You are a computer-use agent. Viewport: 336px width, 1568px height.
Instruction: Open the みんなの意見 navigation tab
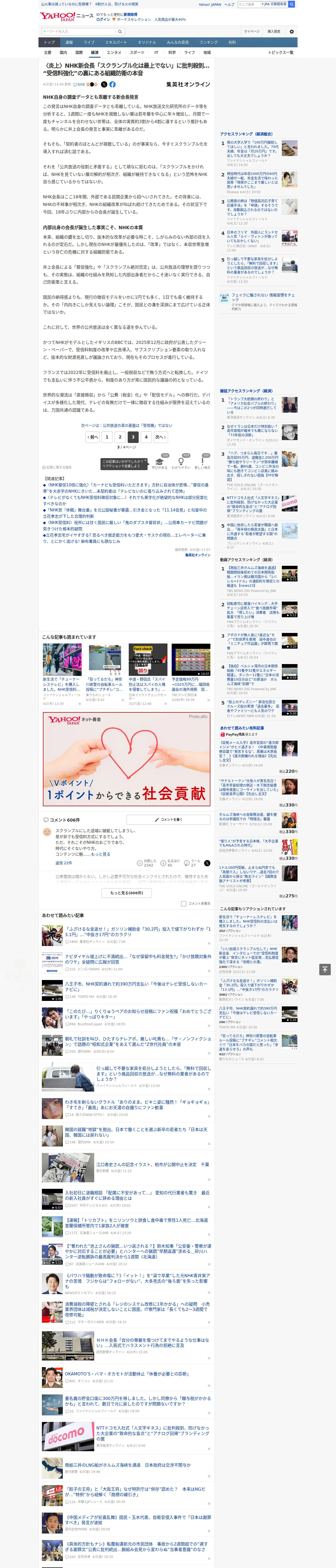point(177,43)
